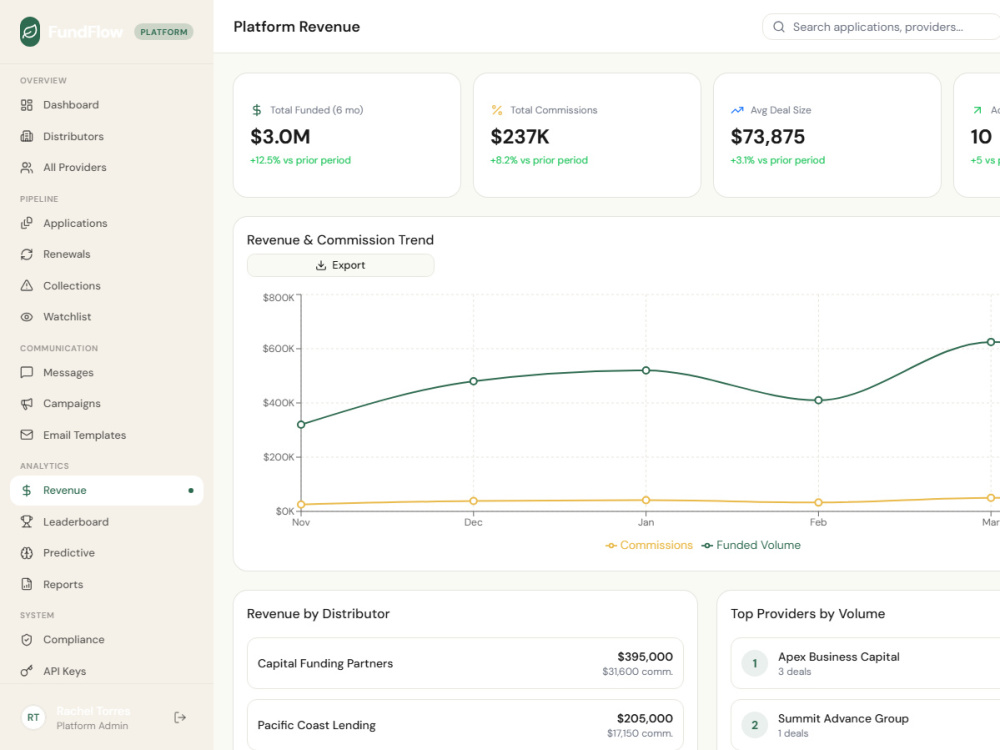Open Apex Business Capital provider entry
The height and width of the screenshot is (750, 1000).
click(x=865, y=663)
